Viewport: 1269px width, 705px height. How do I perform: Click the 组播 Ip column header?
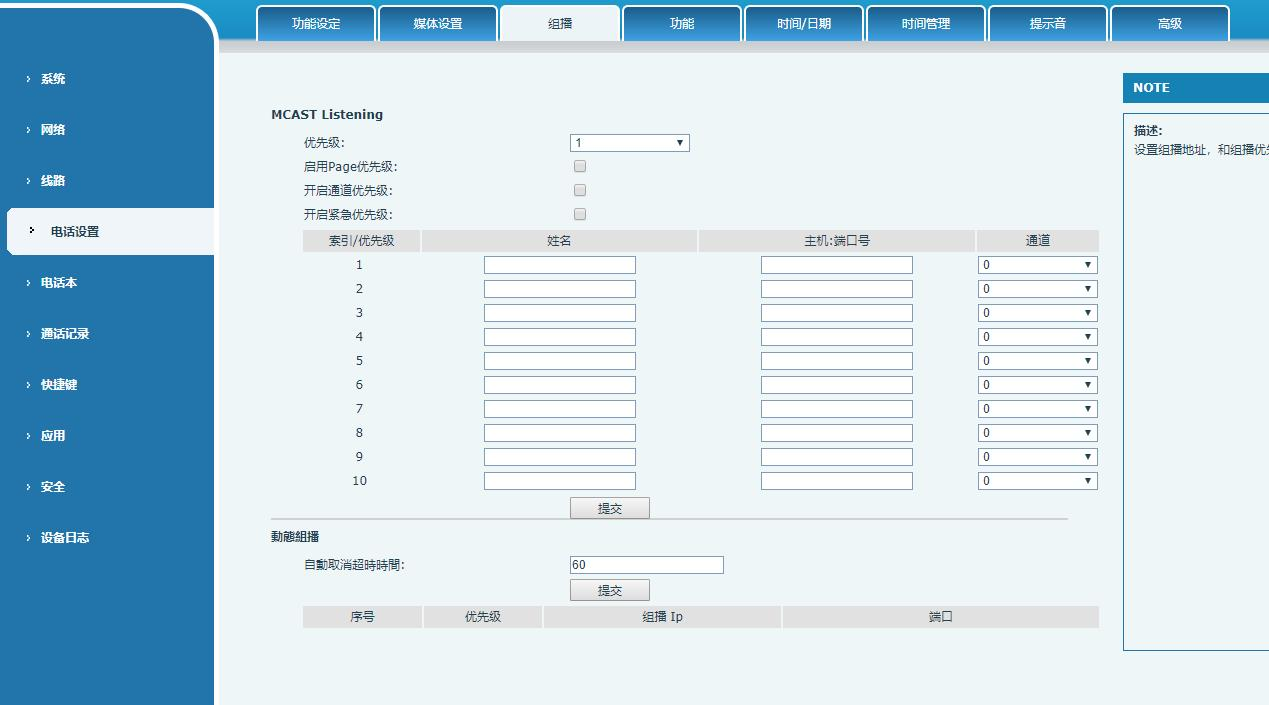tap(662, 617)
